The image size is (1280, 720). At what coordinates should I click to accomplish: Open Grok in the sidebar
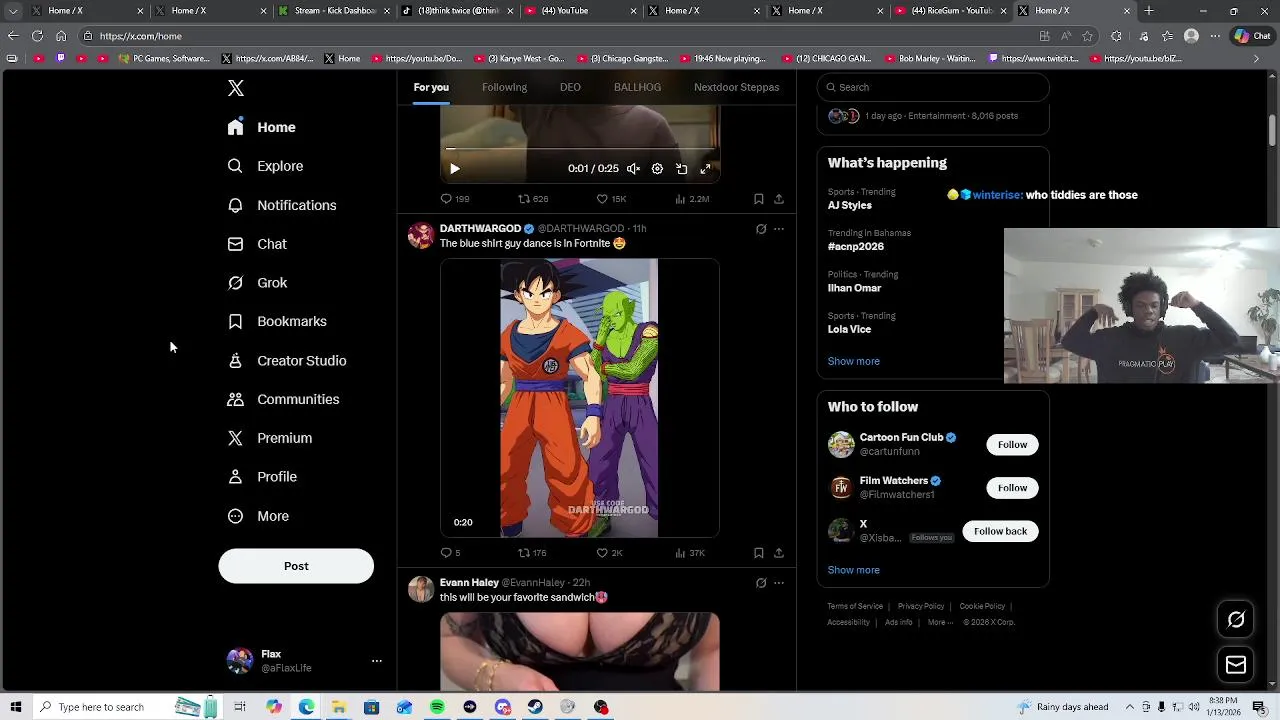tap(258, 283)
